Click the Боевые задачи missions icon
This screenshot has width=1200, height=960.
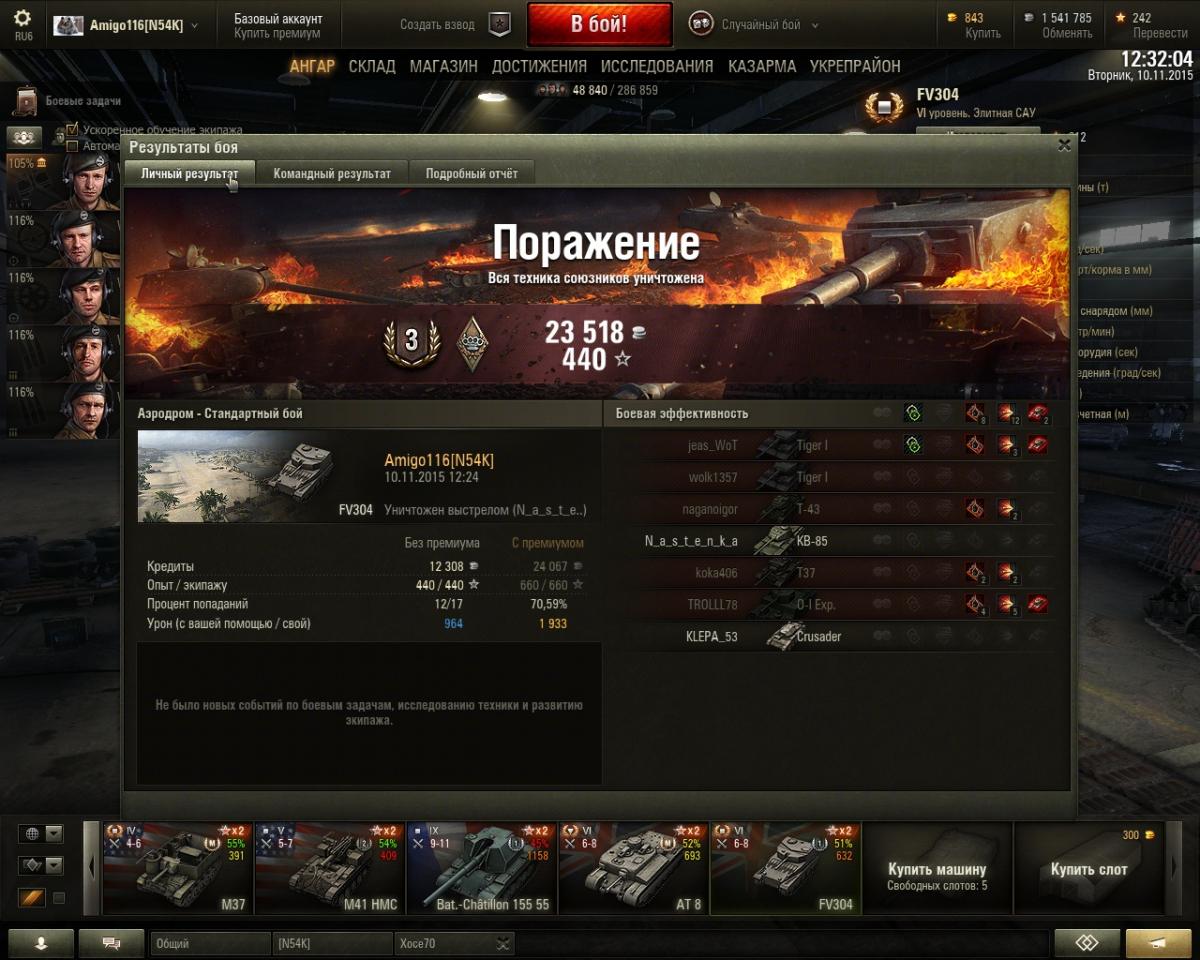pyautogui.click(x=27, y=101)
